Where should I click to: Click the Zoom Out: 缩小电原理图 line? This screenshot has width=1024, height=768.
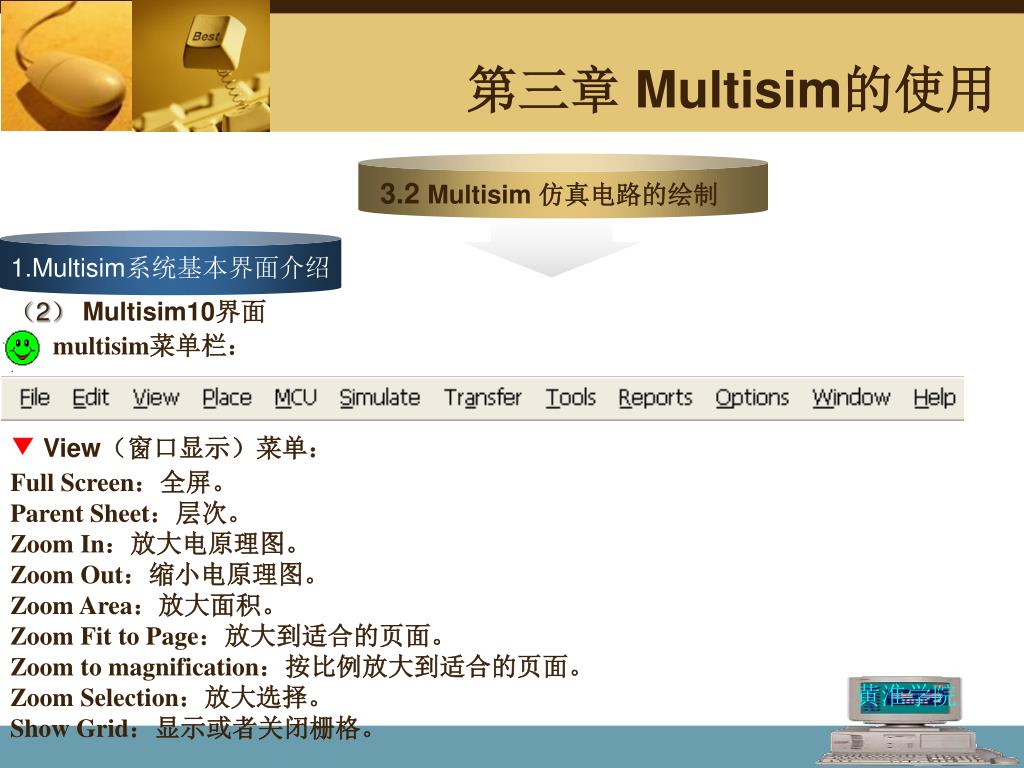click(165, 575)
